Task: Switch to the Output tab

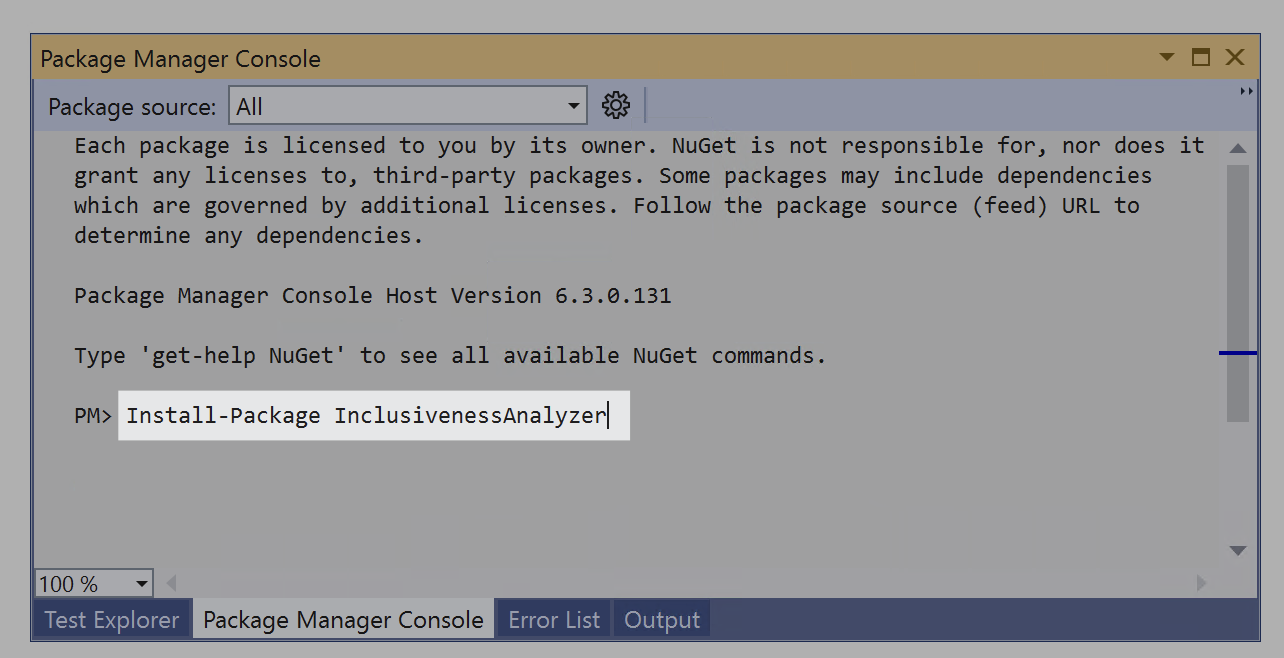Action: [x=662, y=620]
